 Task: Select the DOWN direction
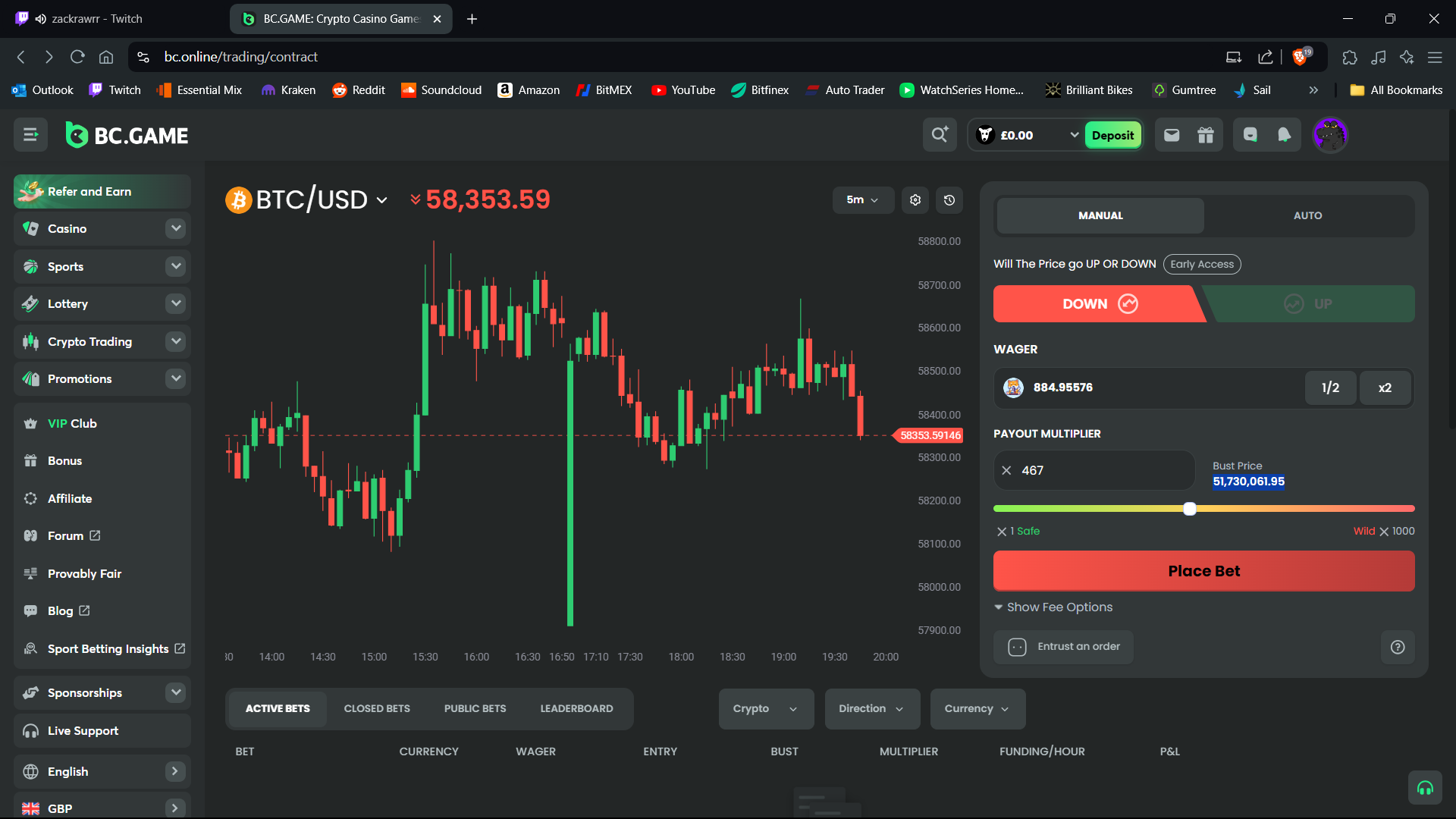click(1098, 303)
